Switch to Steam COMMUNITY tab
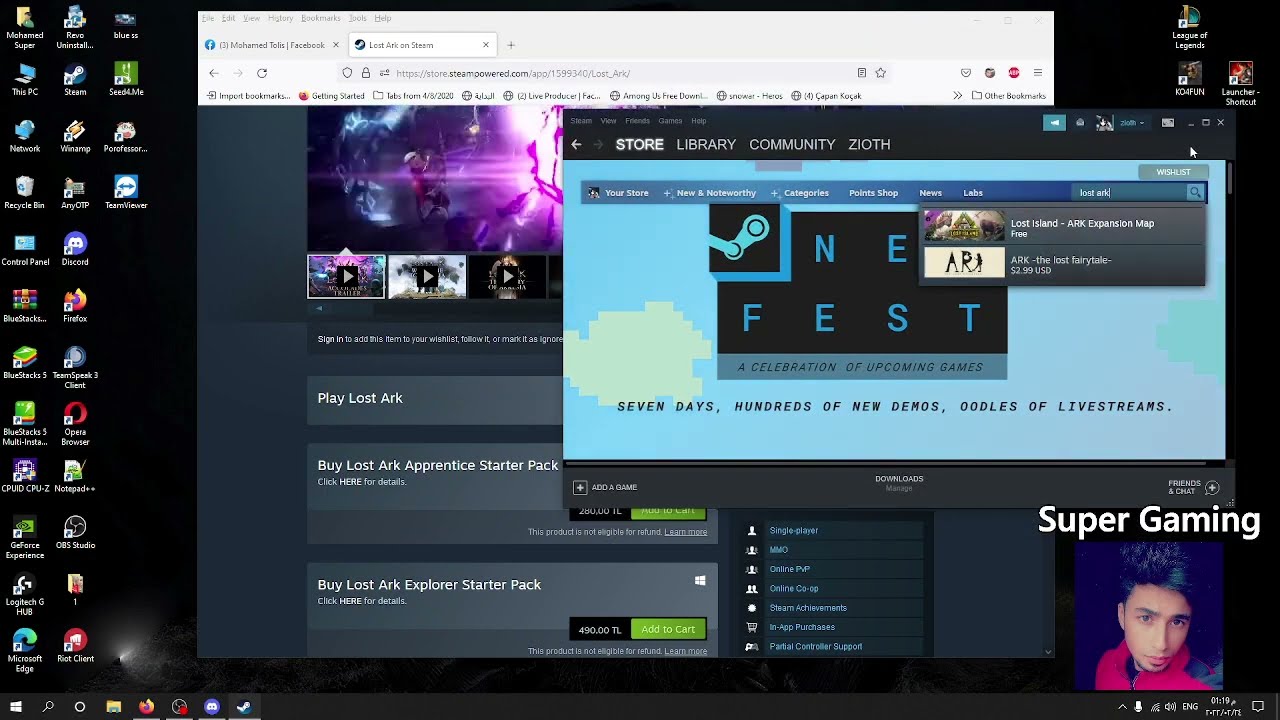Screen dimensions: 1280x720 coord(792,145)
